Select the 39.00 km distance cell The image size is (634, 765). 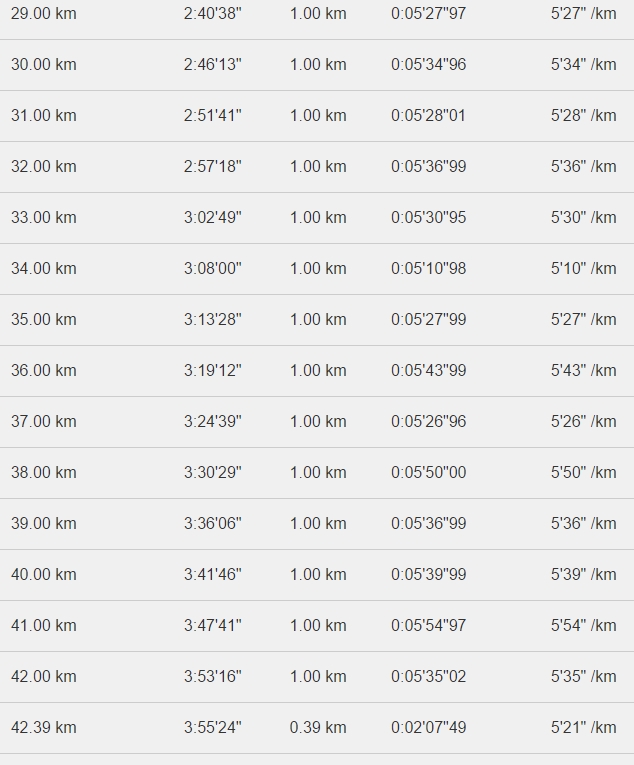pos(43,523)
